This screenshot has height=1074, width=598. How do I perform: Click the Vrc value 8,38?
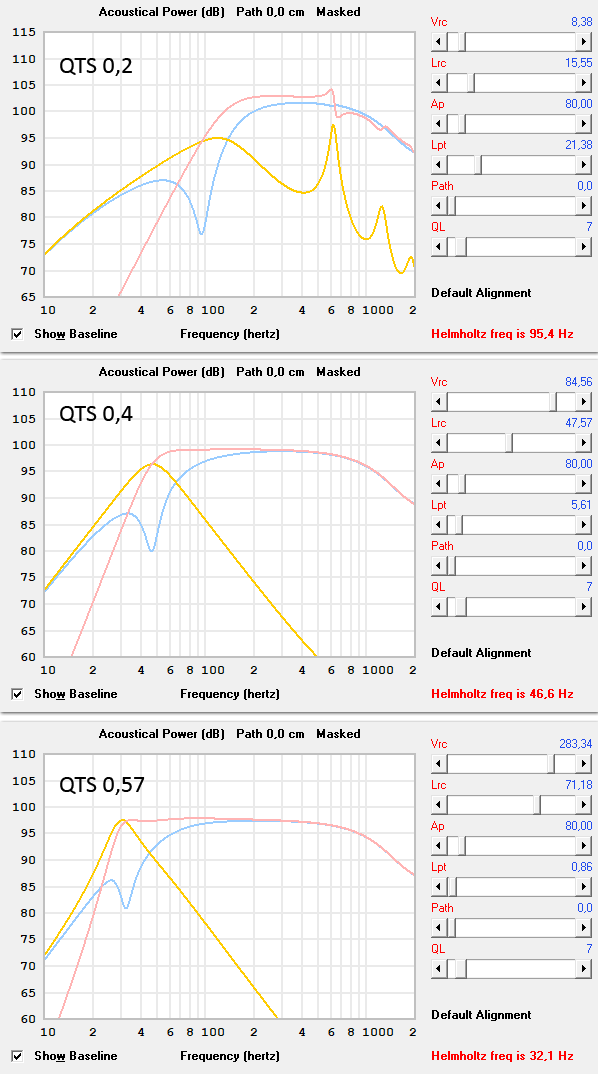(582, 23)
